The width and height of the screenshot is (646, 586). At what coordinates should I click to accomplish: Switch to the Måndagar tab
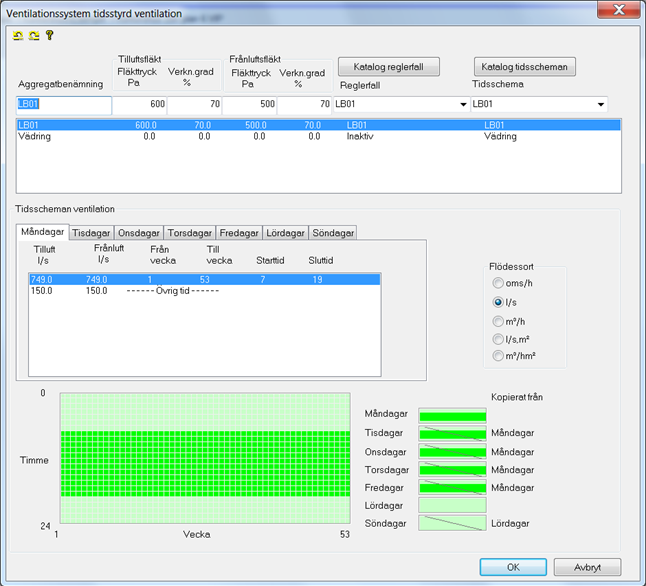pos(42,232)
